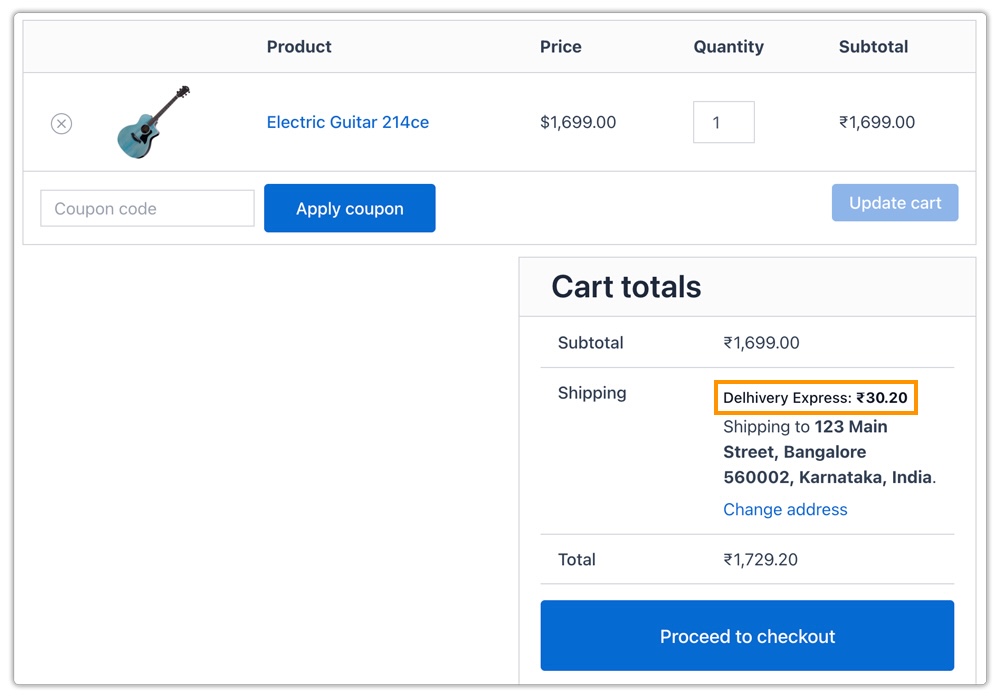
Task: Click the Price column header
Action: click(560, 46)
